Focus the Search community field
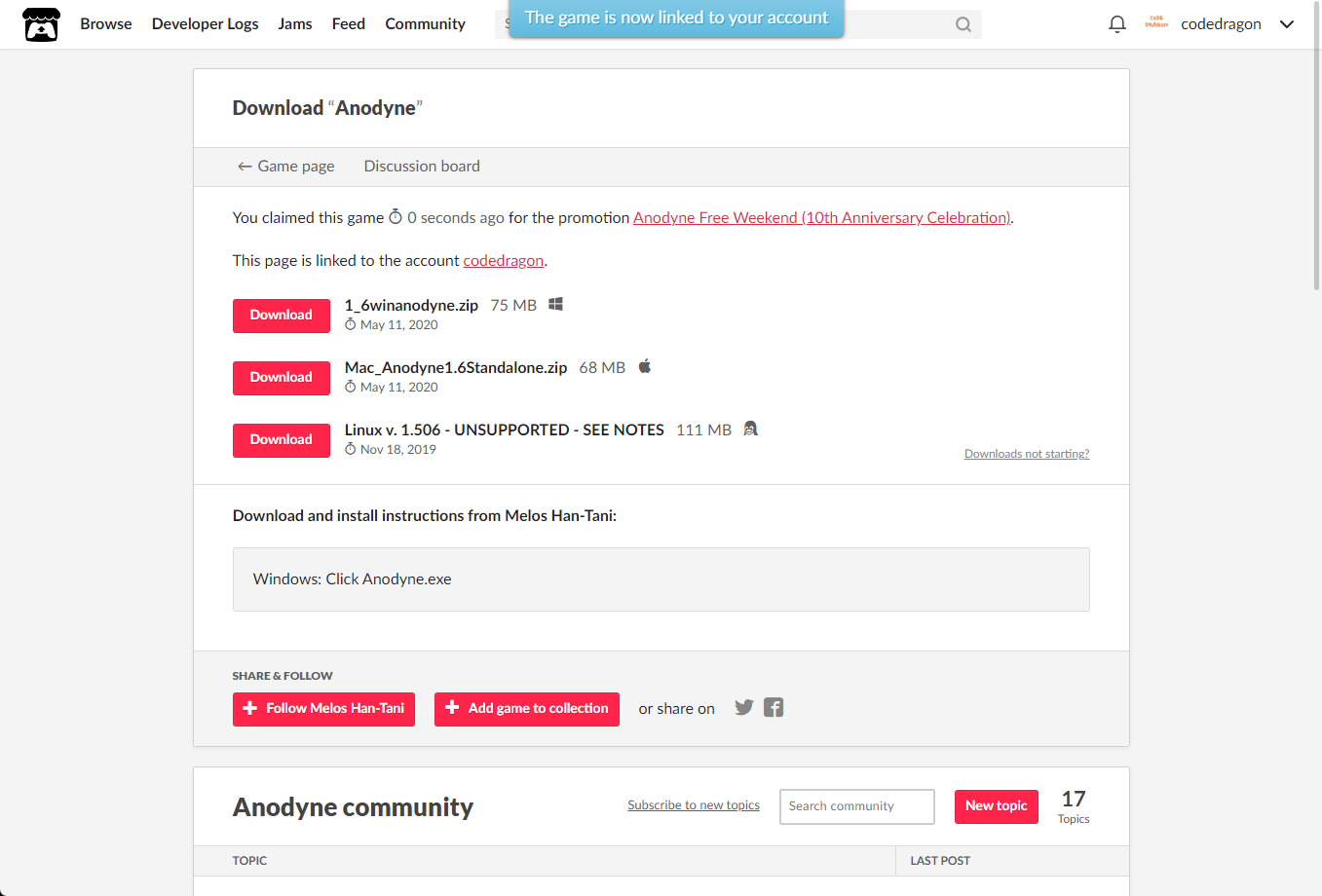Screen dimensions: 1322x896 click(857, 806)
